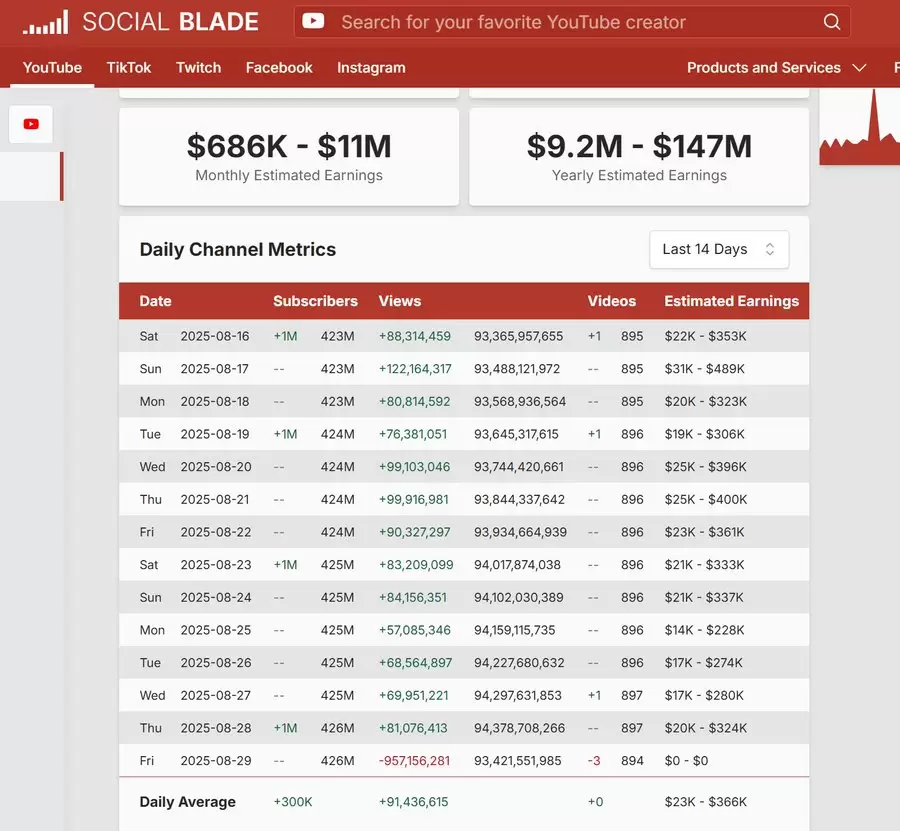
Task: Click the magnifying glass search icon
Action: coord(832,22)
